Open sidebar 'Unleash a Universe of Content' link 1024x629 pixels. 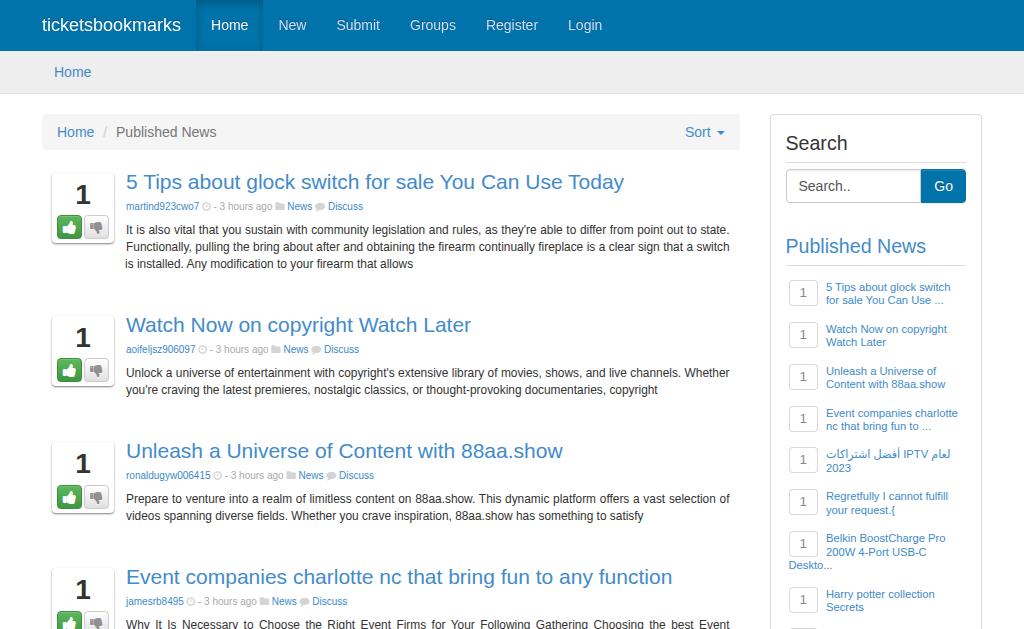pyautogui.click(x=886, y=378)
